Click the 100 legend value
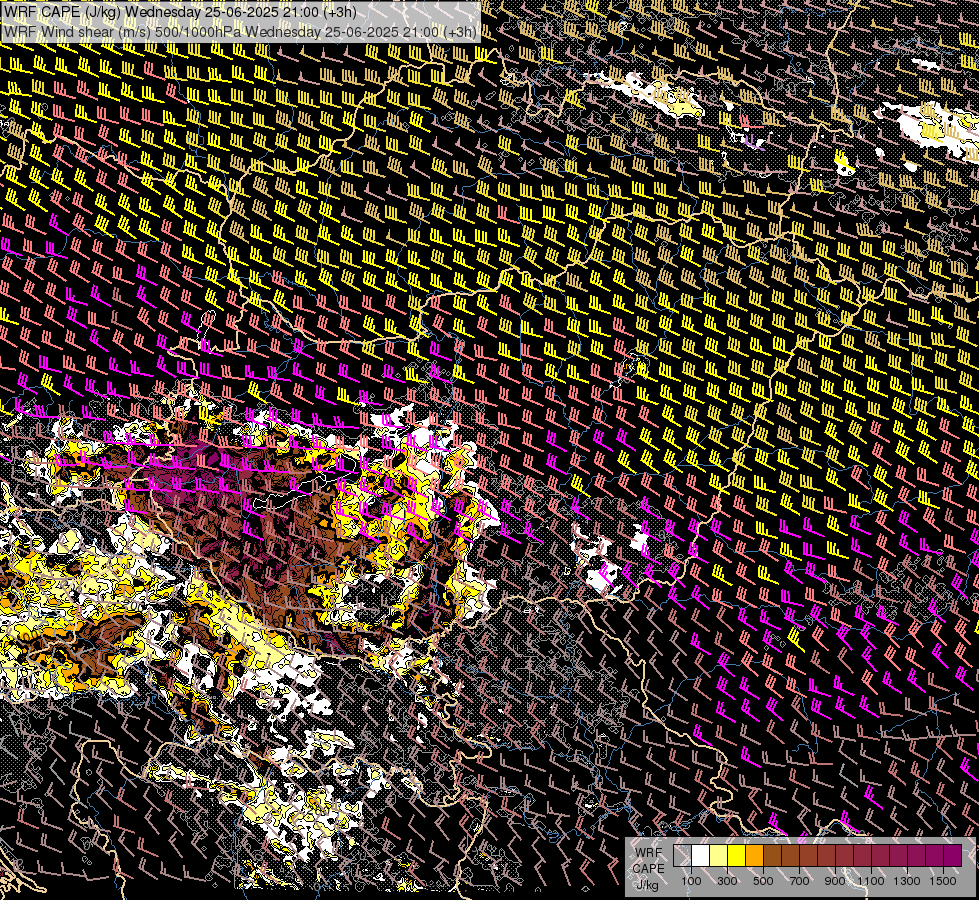979x900 pixels. click(x=691, y=881)
